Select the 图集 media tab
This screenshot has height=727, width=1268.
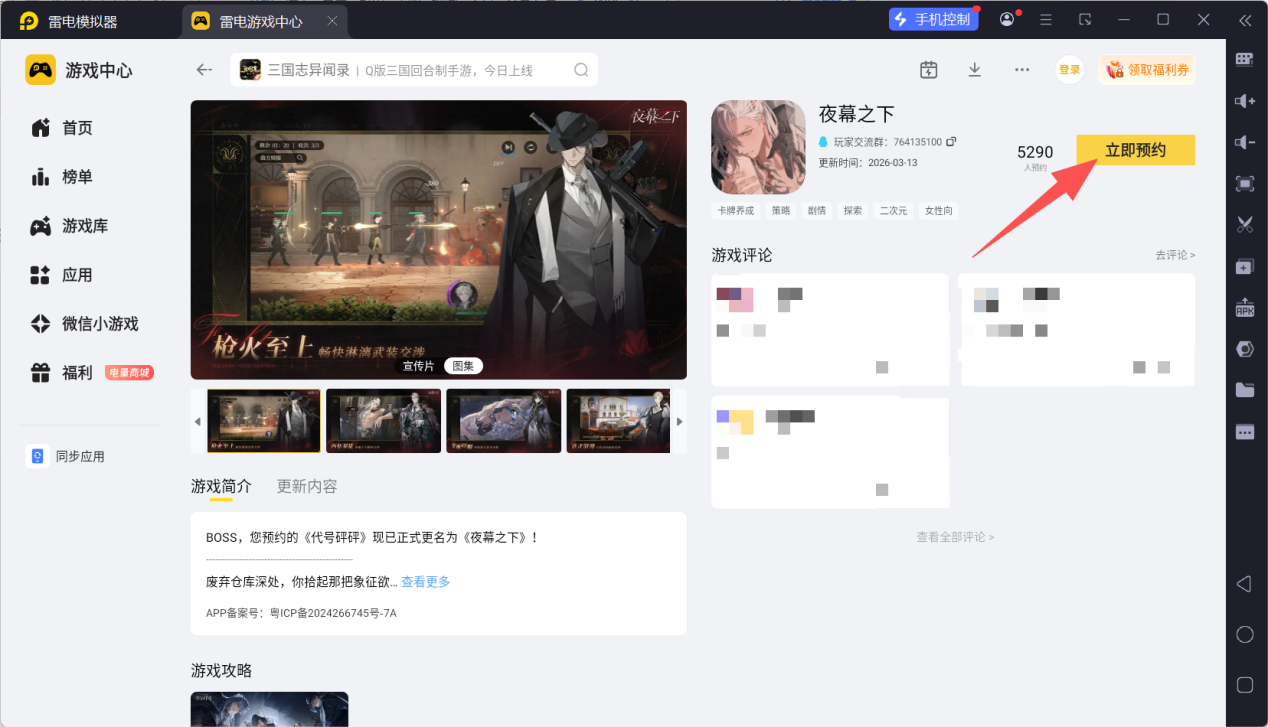coord(463,366)
